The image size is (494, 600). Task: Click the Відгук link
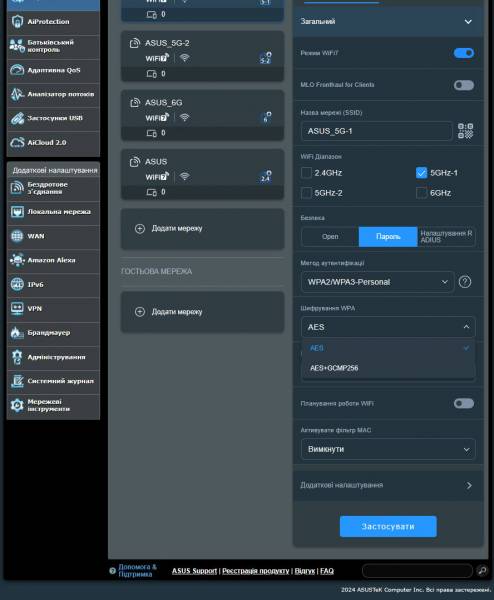pyautogui.click(x=305, y=571)
